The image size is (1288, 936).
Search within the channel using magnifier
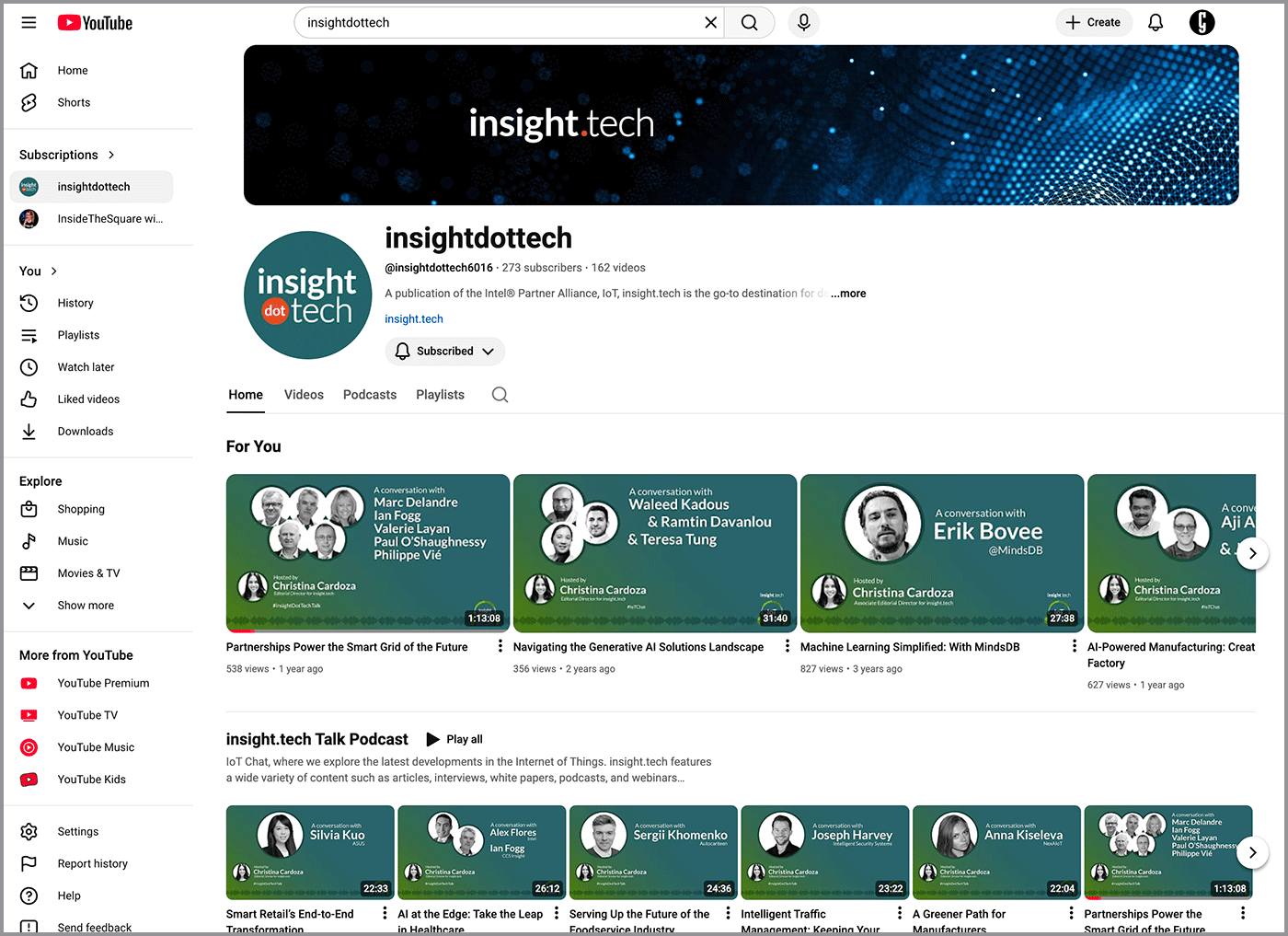500,395
